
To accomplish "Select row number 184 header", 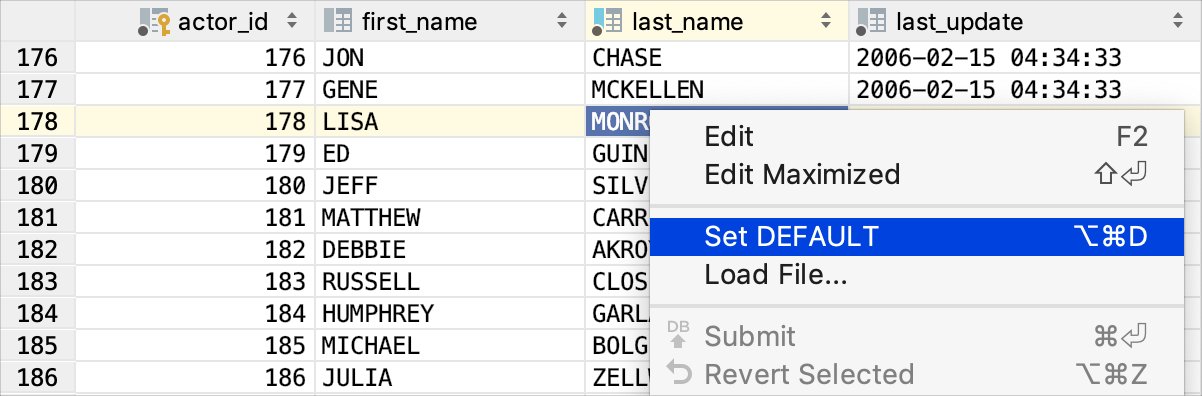I will point(38,314).
